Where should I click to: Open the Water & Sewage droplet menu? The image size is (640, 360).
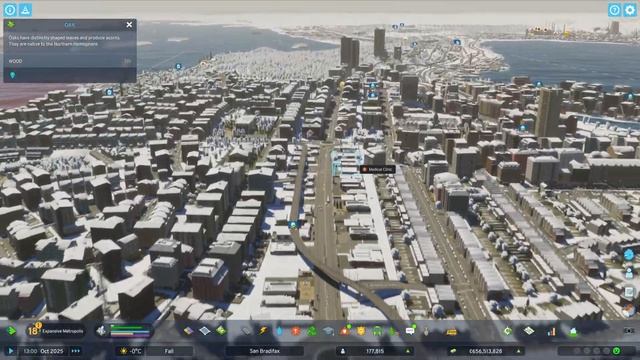(x=279, y=331)
